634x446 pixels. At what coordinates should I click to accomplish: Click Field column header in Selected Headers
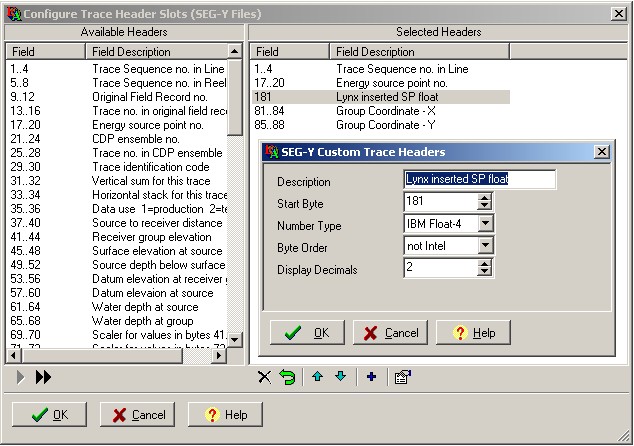[290, 52]
